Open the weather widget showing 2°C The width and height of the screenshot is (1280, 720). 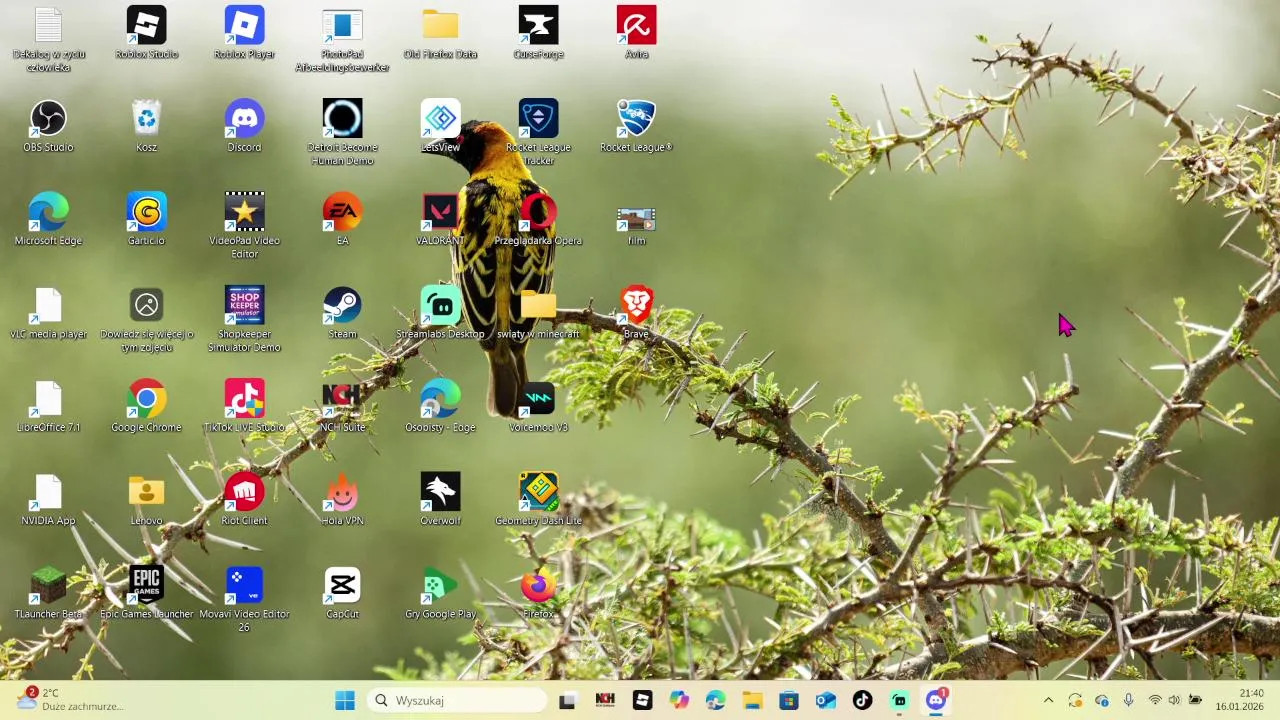point(70,700)
